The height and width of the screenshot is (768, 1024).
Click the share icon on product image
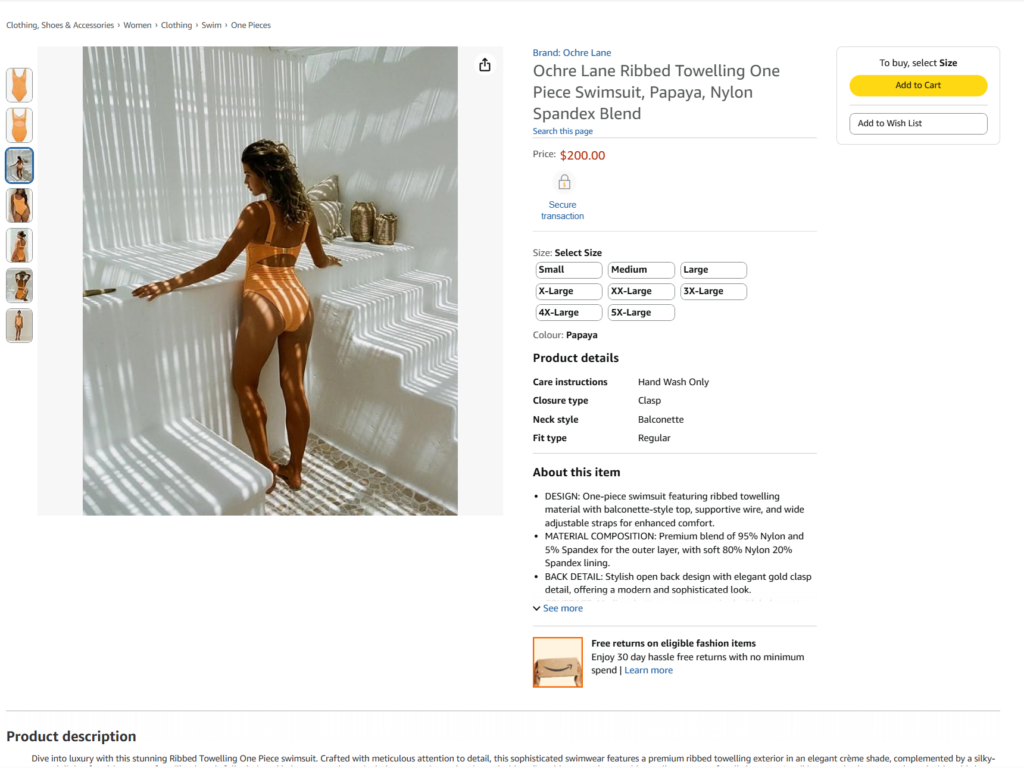click(485, 65)
